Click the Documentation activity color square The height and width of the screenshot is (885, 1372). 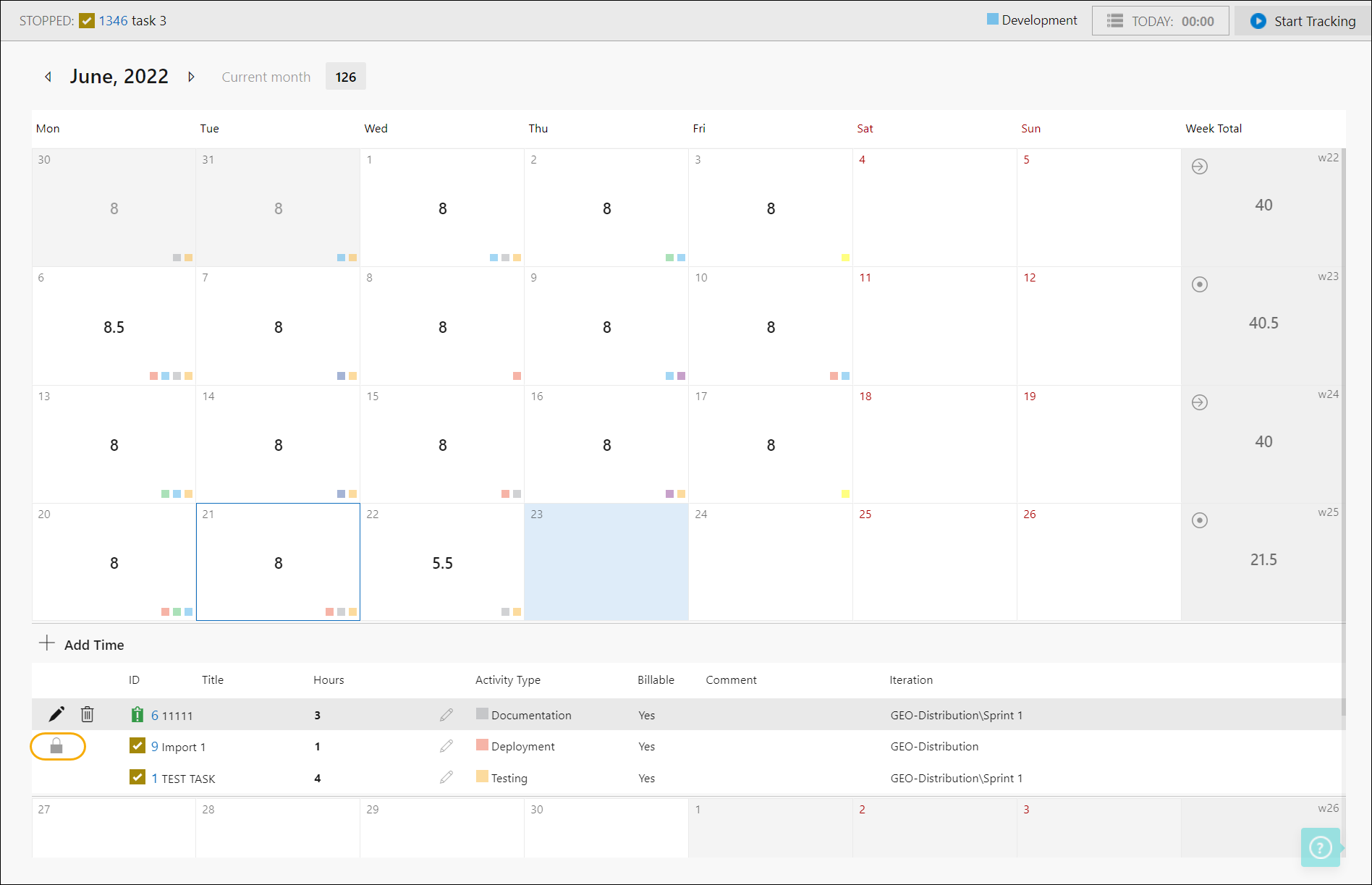click(x=482, y=713)
